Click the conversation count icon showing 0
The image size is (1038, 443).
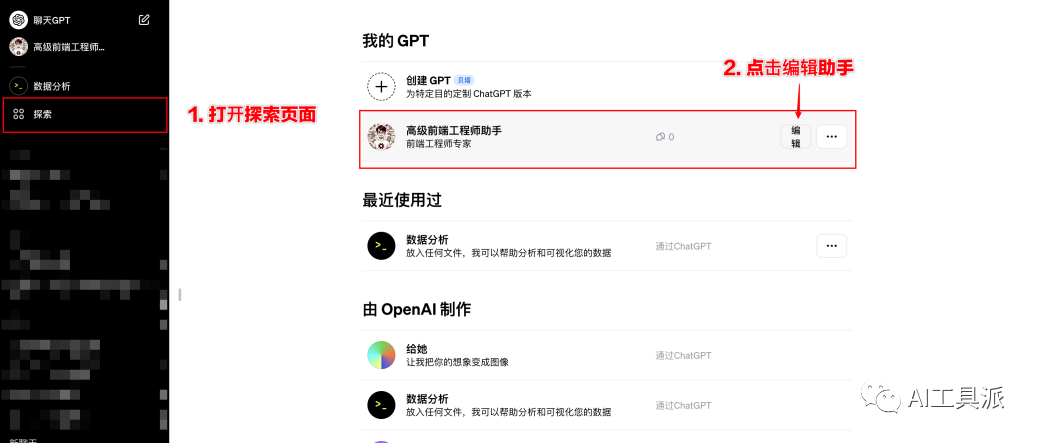click(x=660, y=137)
